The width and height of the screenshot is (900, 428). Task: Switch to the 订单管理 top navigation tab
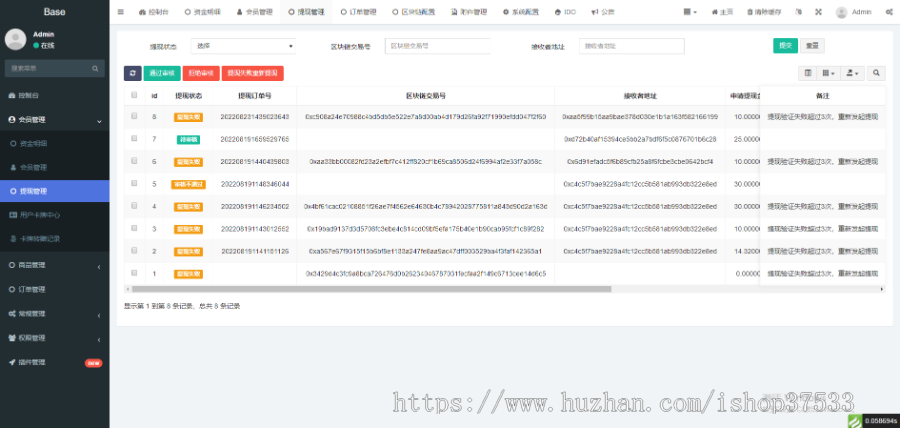(358, 11)
